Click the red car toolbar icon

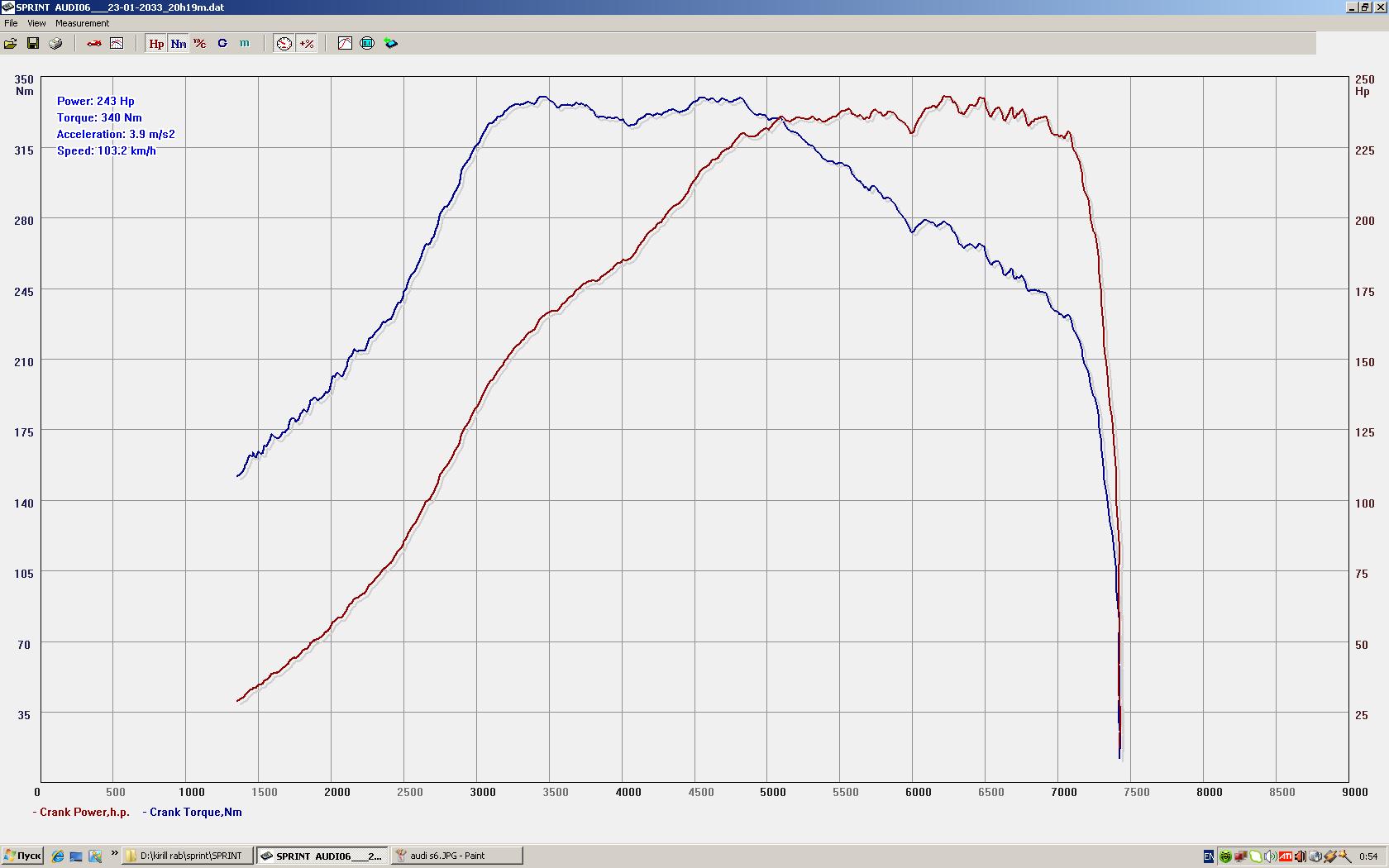tap(94, 43)
